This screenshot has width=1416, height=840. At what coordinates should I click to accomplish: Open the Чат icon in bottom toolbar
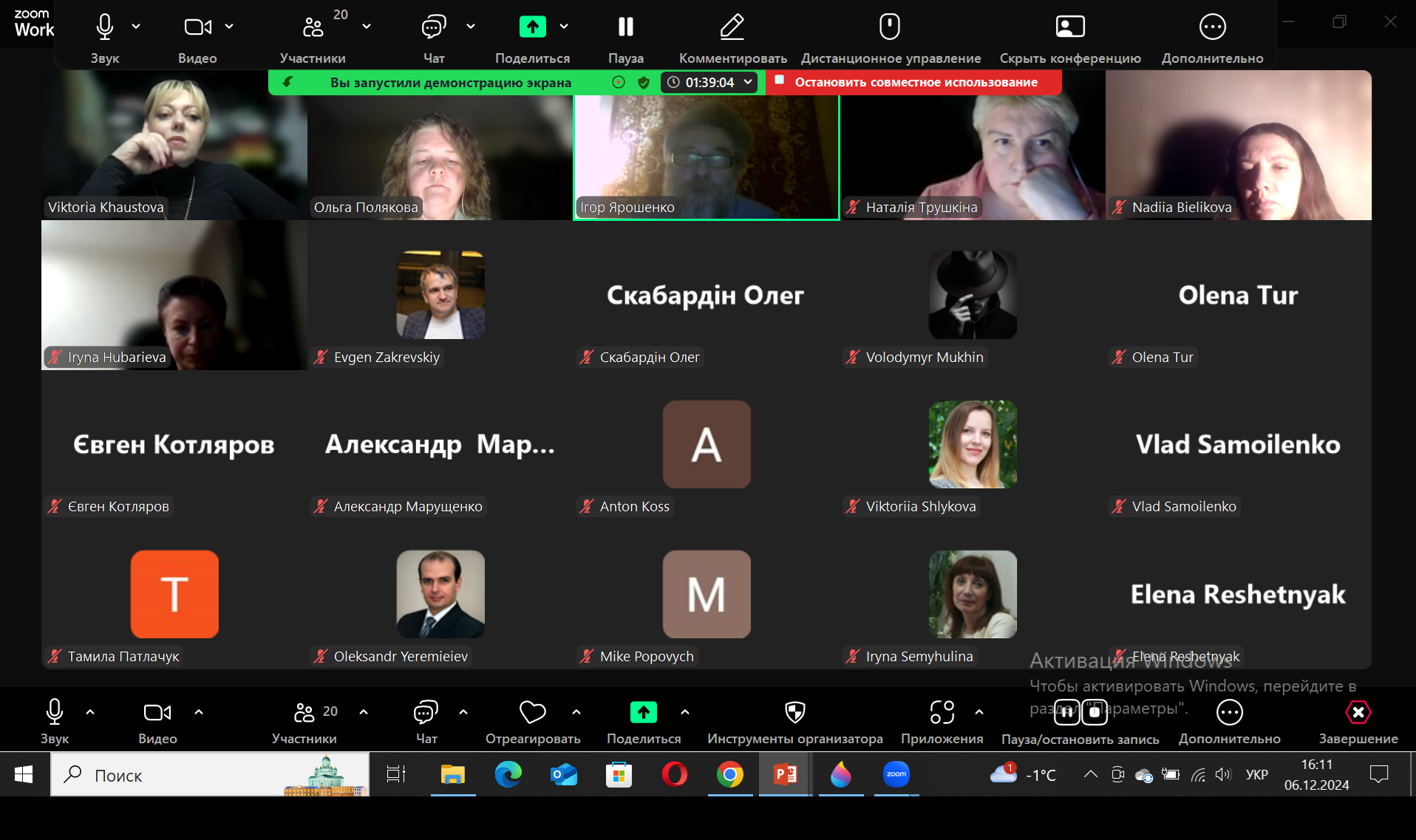[426, 713]
